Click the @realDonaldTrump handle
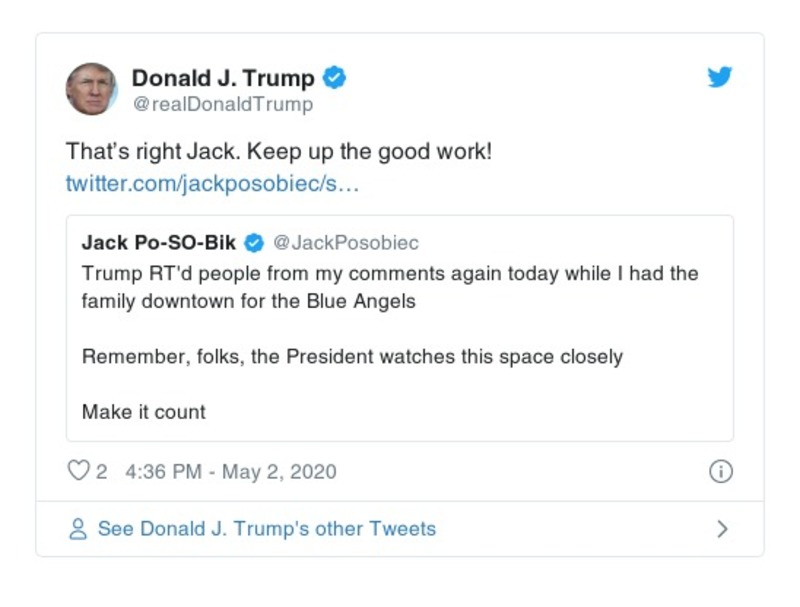Screen dimensions: 800x607 coord(222,99)
